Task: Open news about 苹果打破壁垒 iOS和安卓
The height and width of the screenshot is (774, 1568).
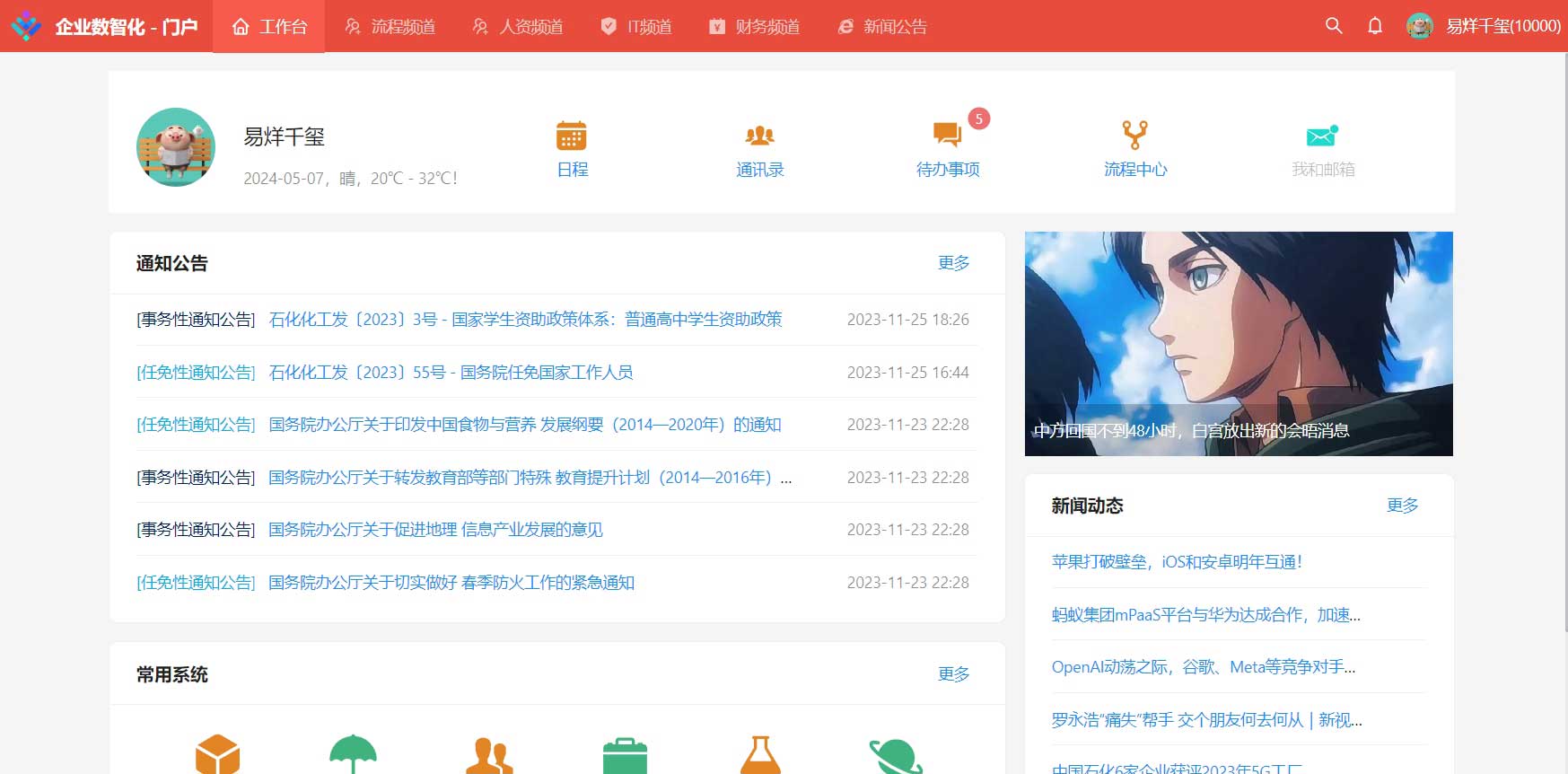Action: pos(1177,562)
